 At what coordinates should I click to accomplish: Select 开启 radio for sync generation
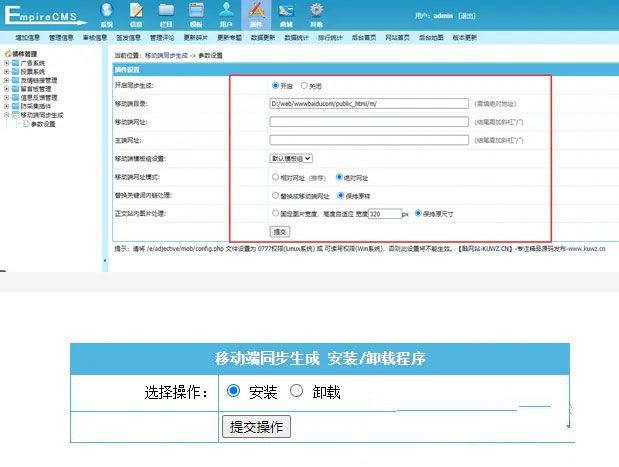(275, 85)
